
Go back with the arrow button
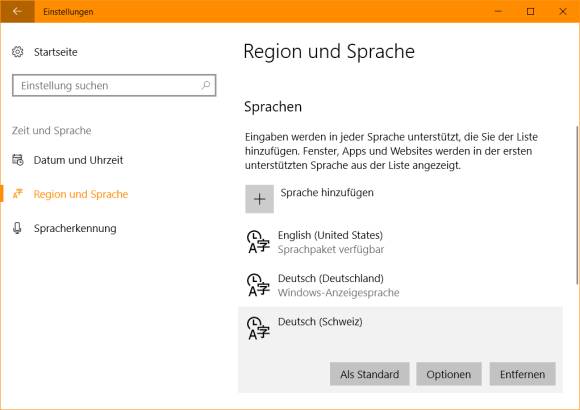(17, 11)
